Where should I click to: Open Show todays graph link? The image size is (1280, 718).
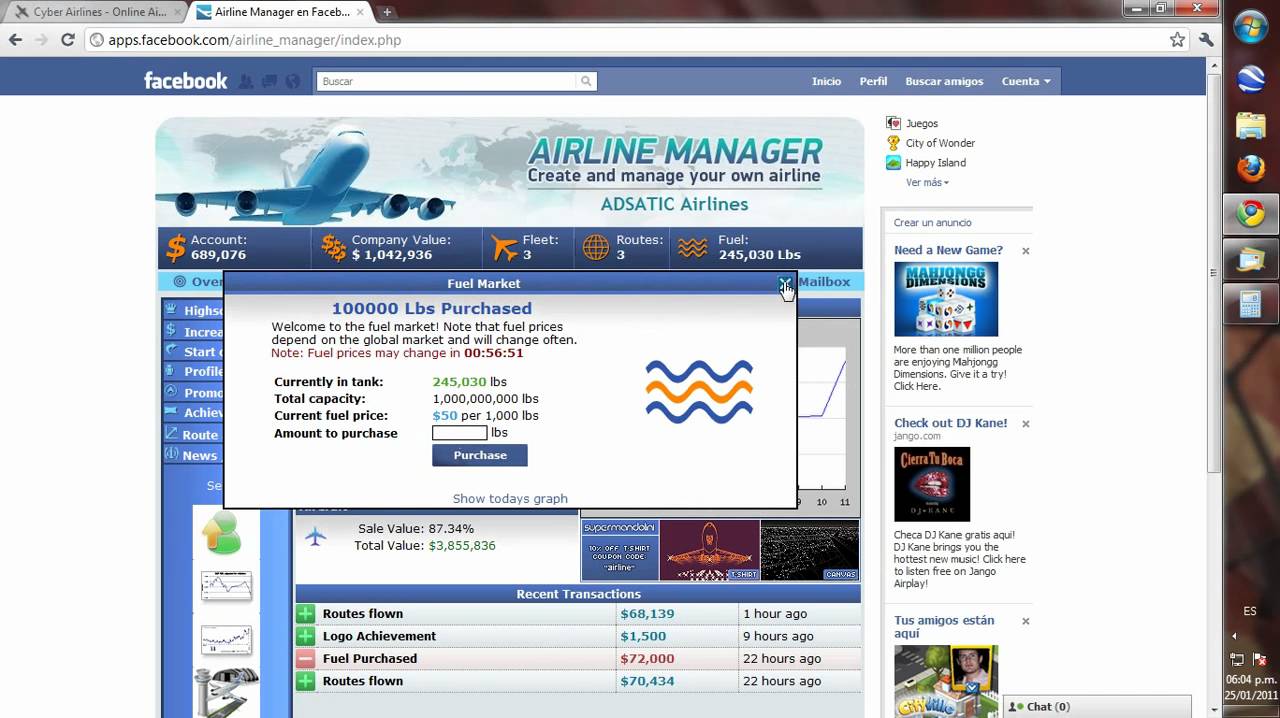(510, 498)
